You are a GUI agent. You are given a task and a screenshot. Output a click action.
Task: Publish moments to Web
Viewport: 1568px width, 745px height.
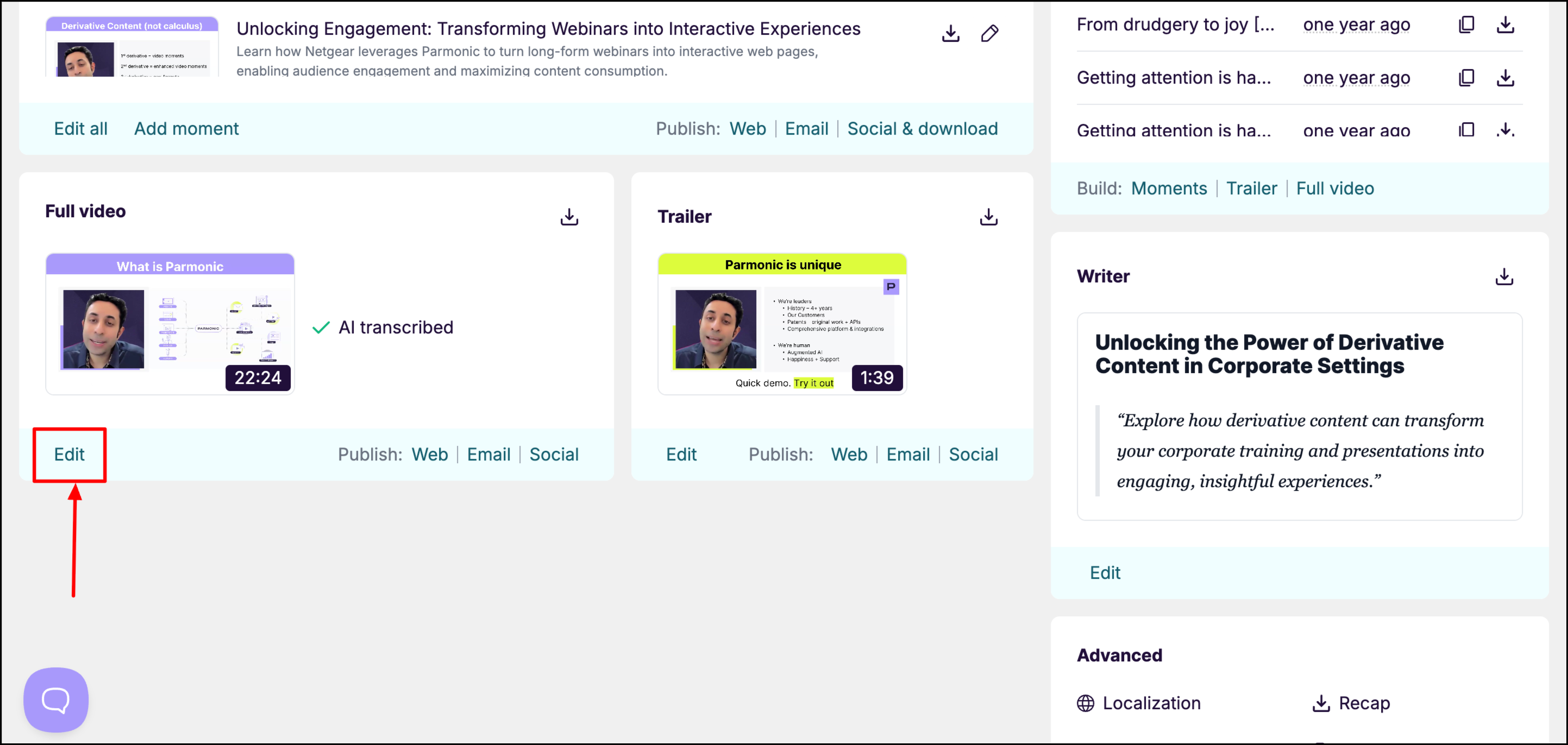(748, 129)
